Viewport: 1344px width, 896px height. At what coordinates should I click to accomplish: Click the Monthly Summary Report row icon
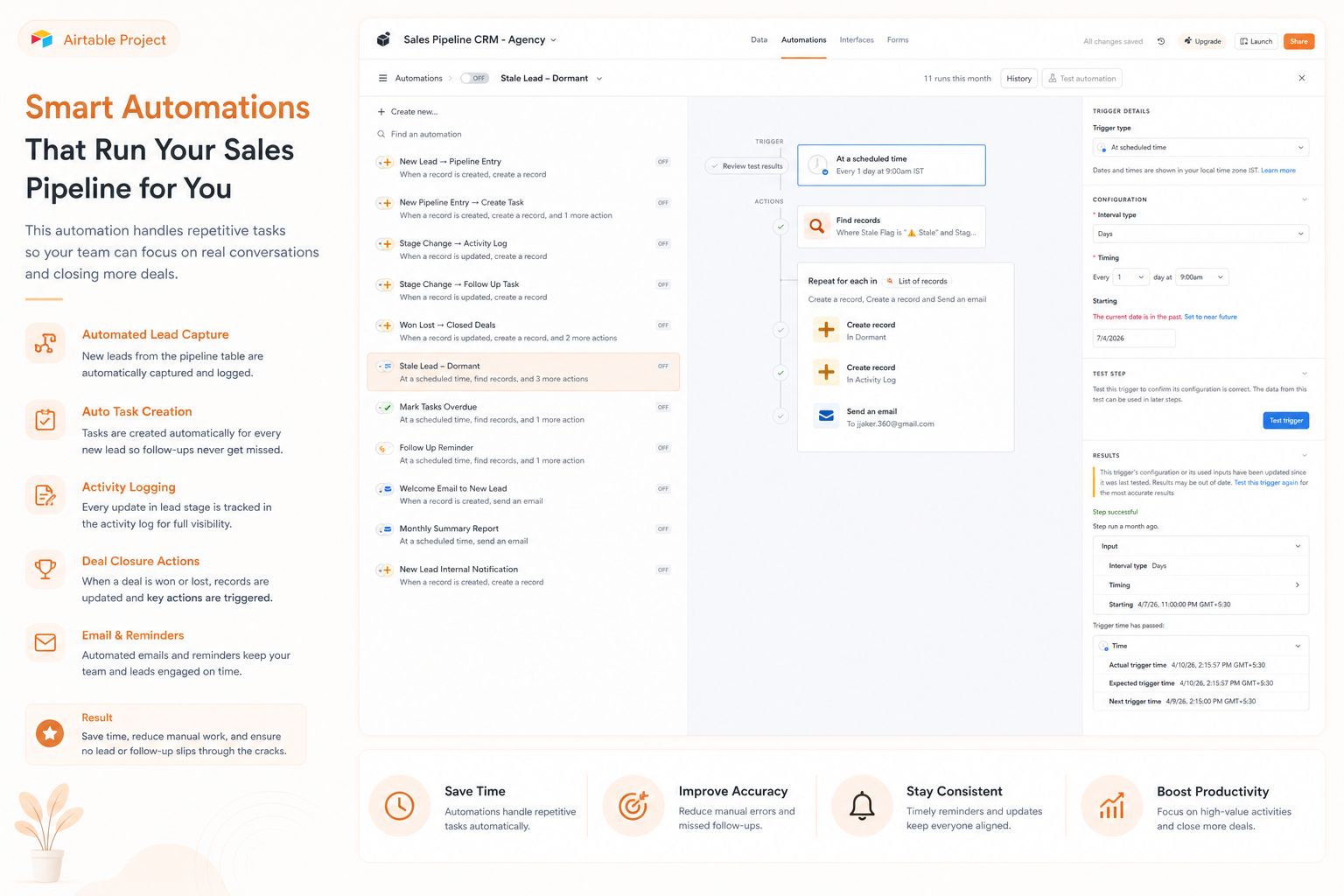[x=385, y=529]
